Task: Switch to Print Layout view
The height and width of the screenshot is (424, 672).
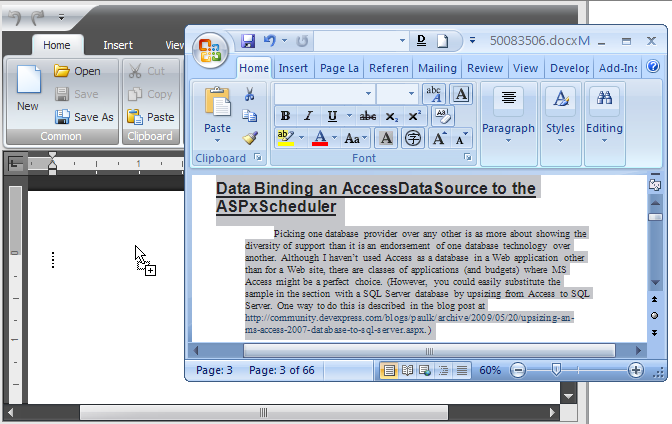Action: 389,370
